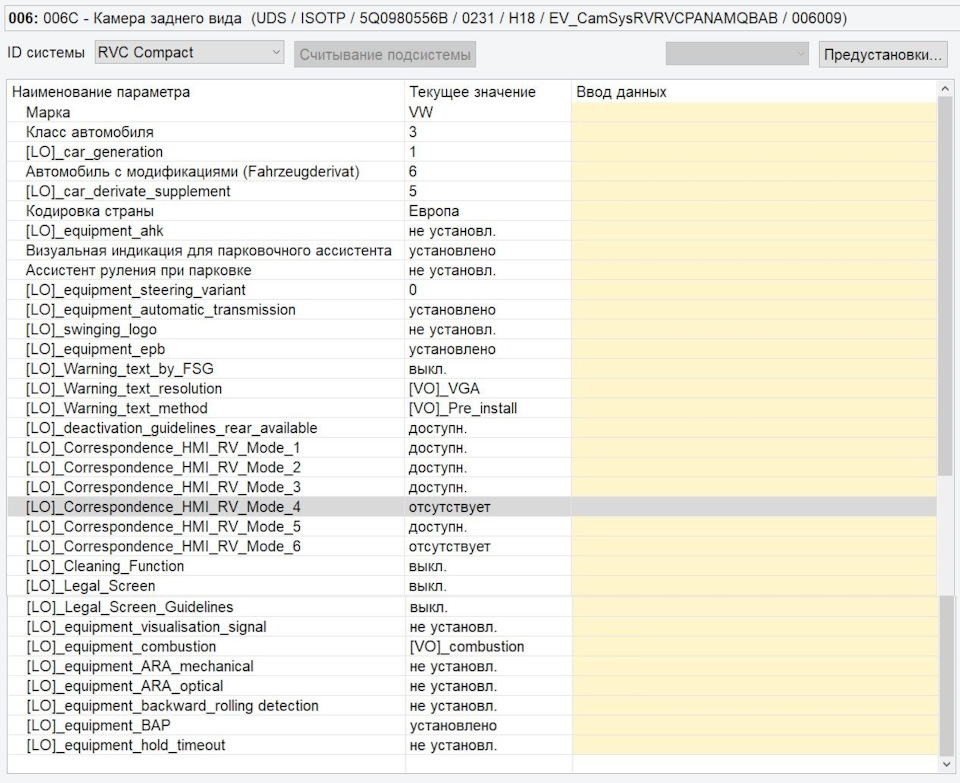Open the RVC Compact system ID dropdown
This screenshot has height=783, width=960.
pos(189,53)
